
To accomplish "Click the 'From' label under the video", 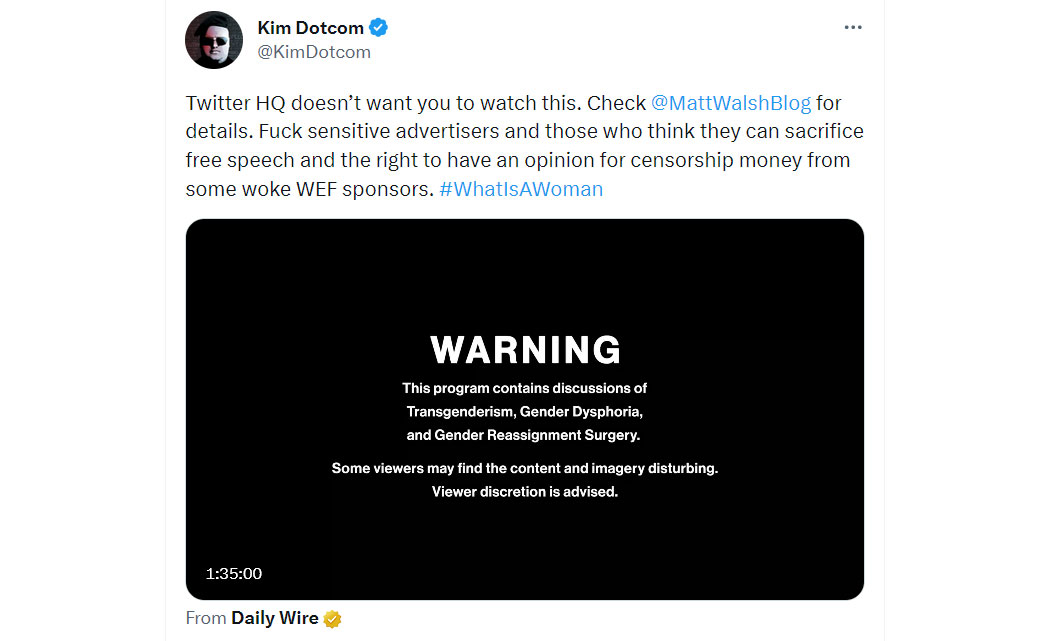I will pos(206,618).
